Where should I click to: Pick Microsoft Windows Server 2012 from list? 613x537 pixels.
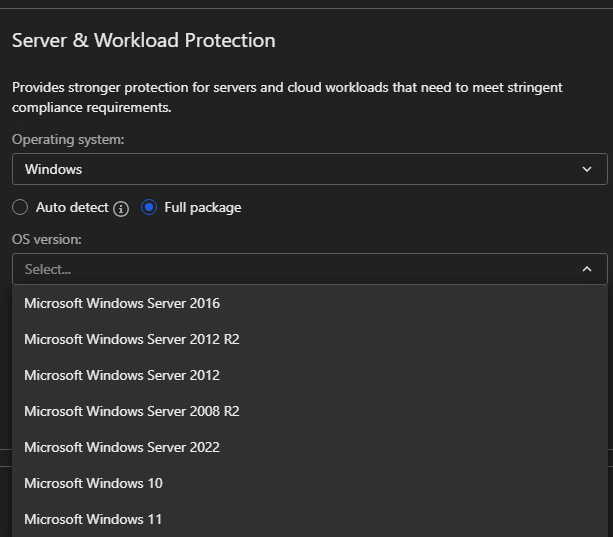(x=122, y=375)
